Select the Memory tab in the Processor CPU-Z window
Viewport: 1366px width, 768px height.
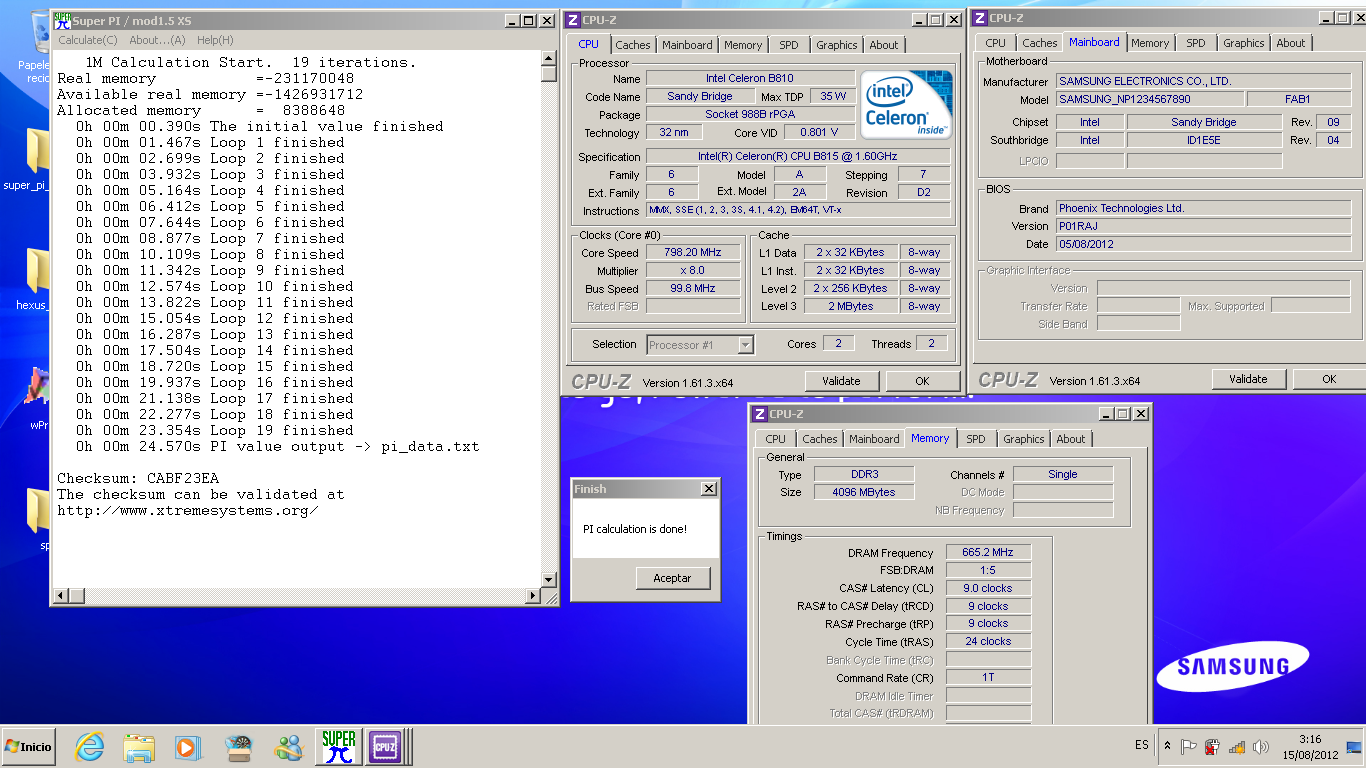[743, 45]
